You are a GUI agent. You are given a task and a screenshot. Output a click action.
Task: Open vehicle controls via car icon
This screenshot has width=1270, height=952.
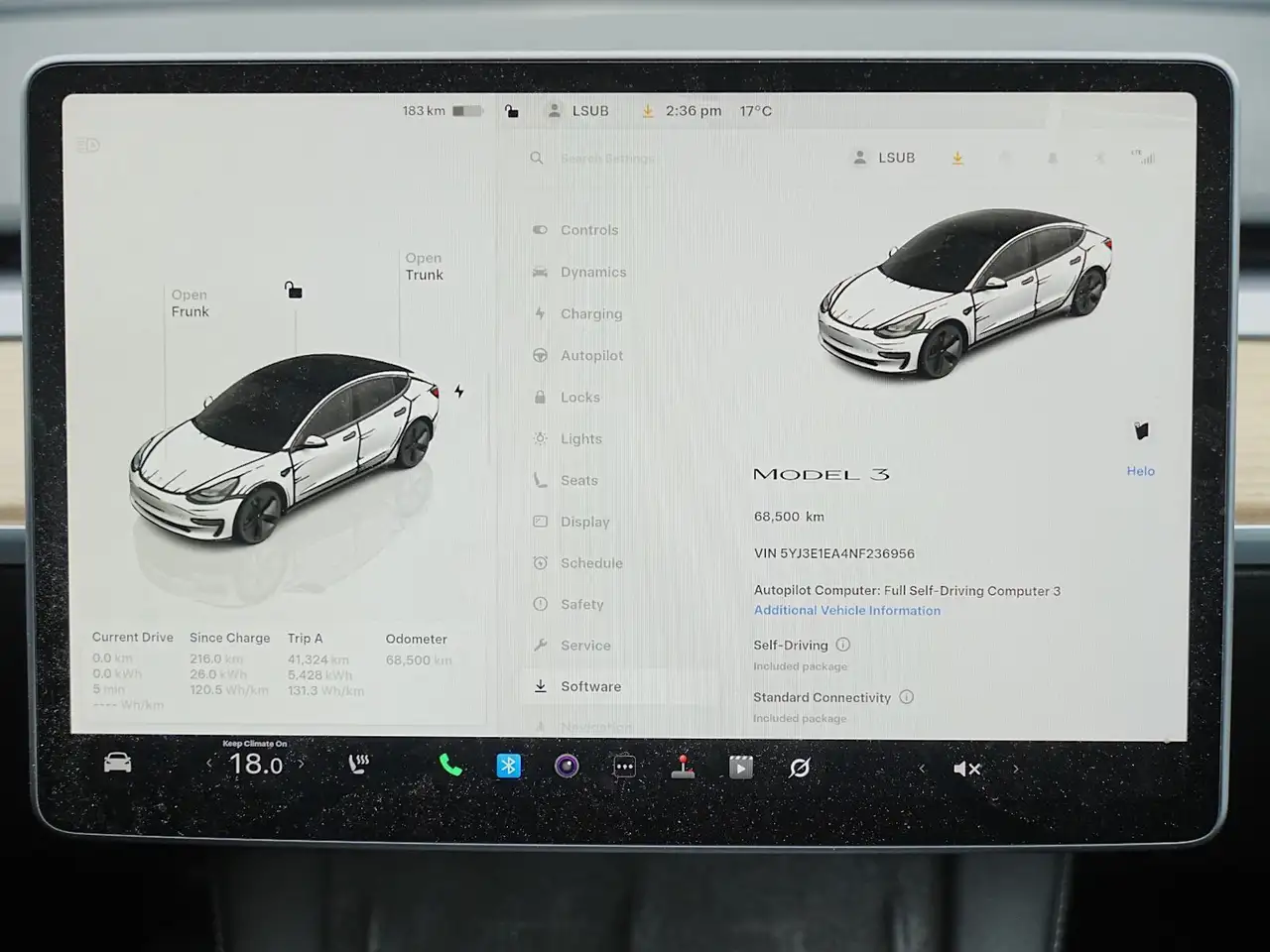pyautogui.click(x=117, y=764)
